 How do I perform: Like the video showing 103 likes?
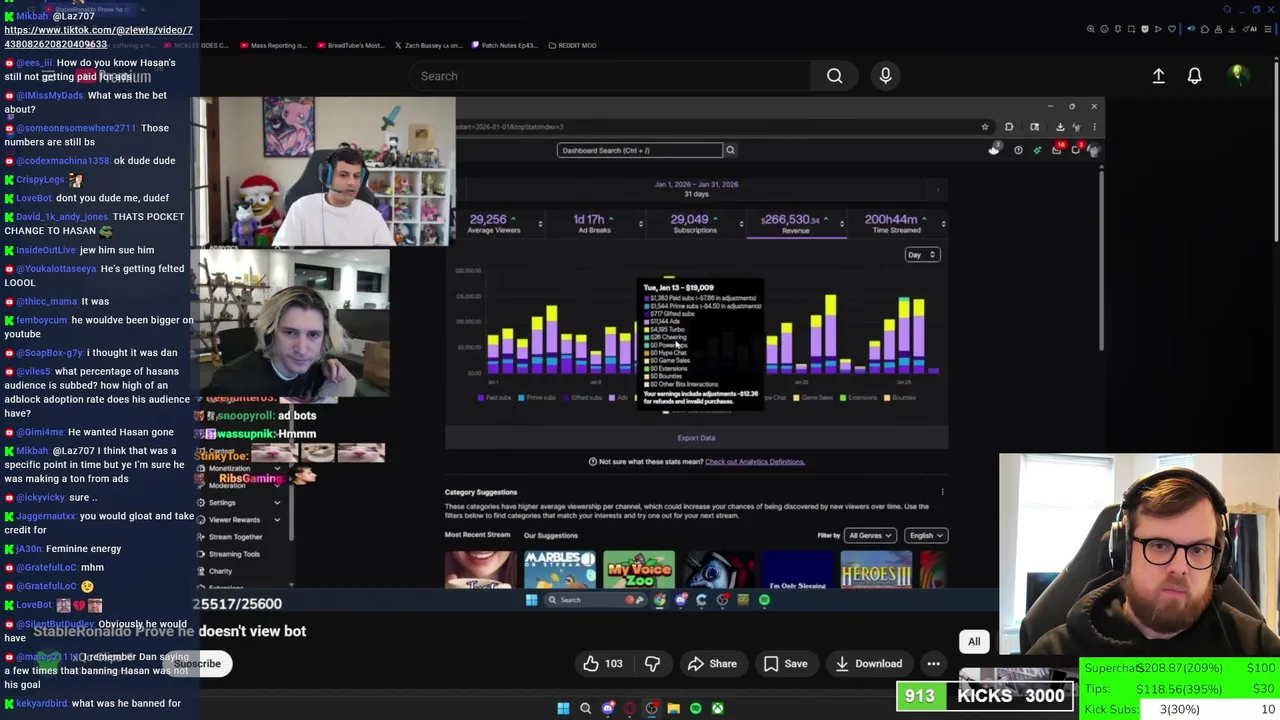coord(603,664)
